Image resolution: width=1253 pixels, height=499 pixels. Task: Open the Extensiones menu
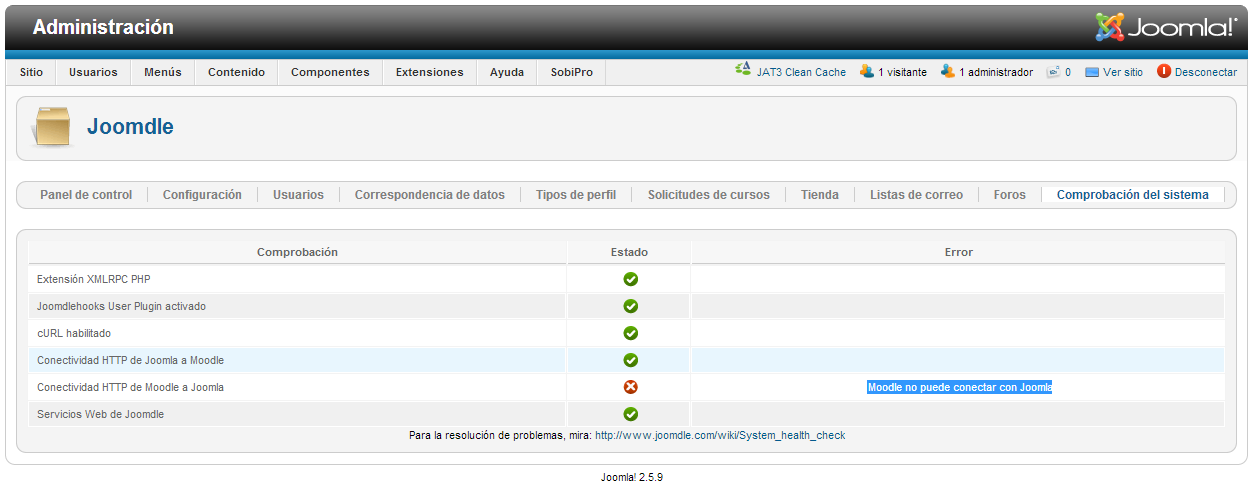point(429,72)
